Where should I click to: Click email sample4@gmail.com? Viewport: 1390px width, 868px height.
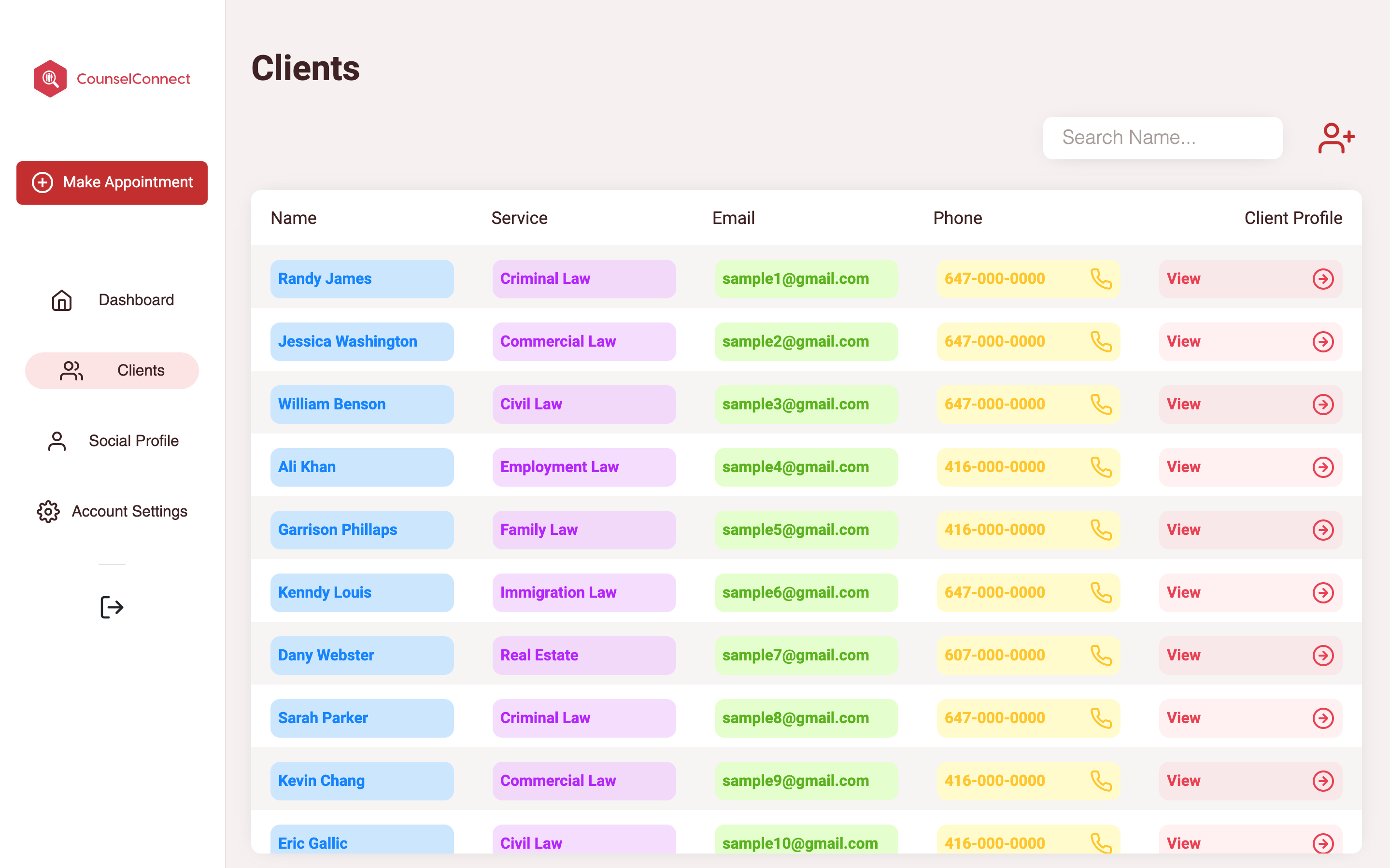point(806,467)
